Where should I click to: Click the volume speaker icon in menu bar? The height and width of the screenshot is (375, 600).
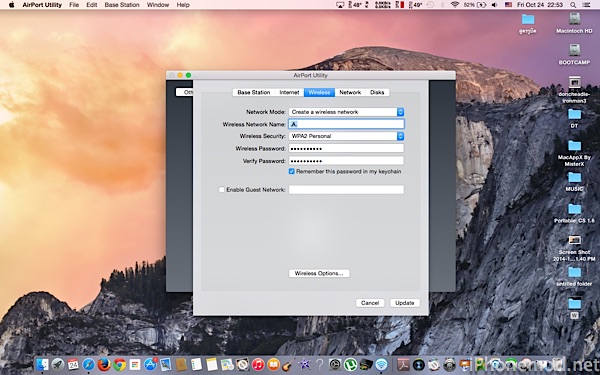tap(494, 5)
